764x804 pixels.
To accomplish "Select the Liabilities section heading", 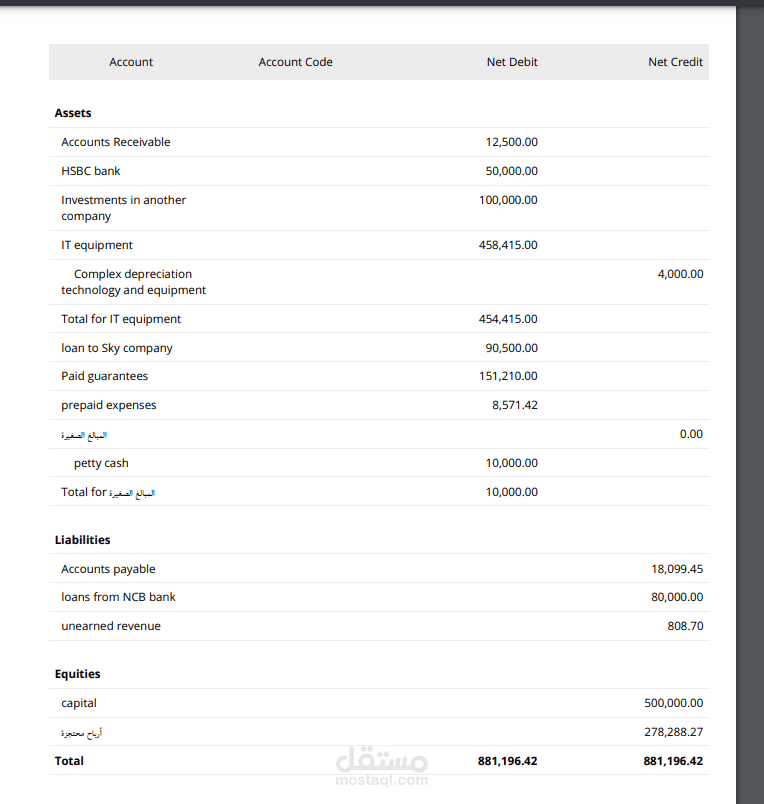I will pos(82,540).
